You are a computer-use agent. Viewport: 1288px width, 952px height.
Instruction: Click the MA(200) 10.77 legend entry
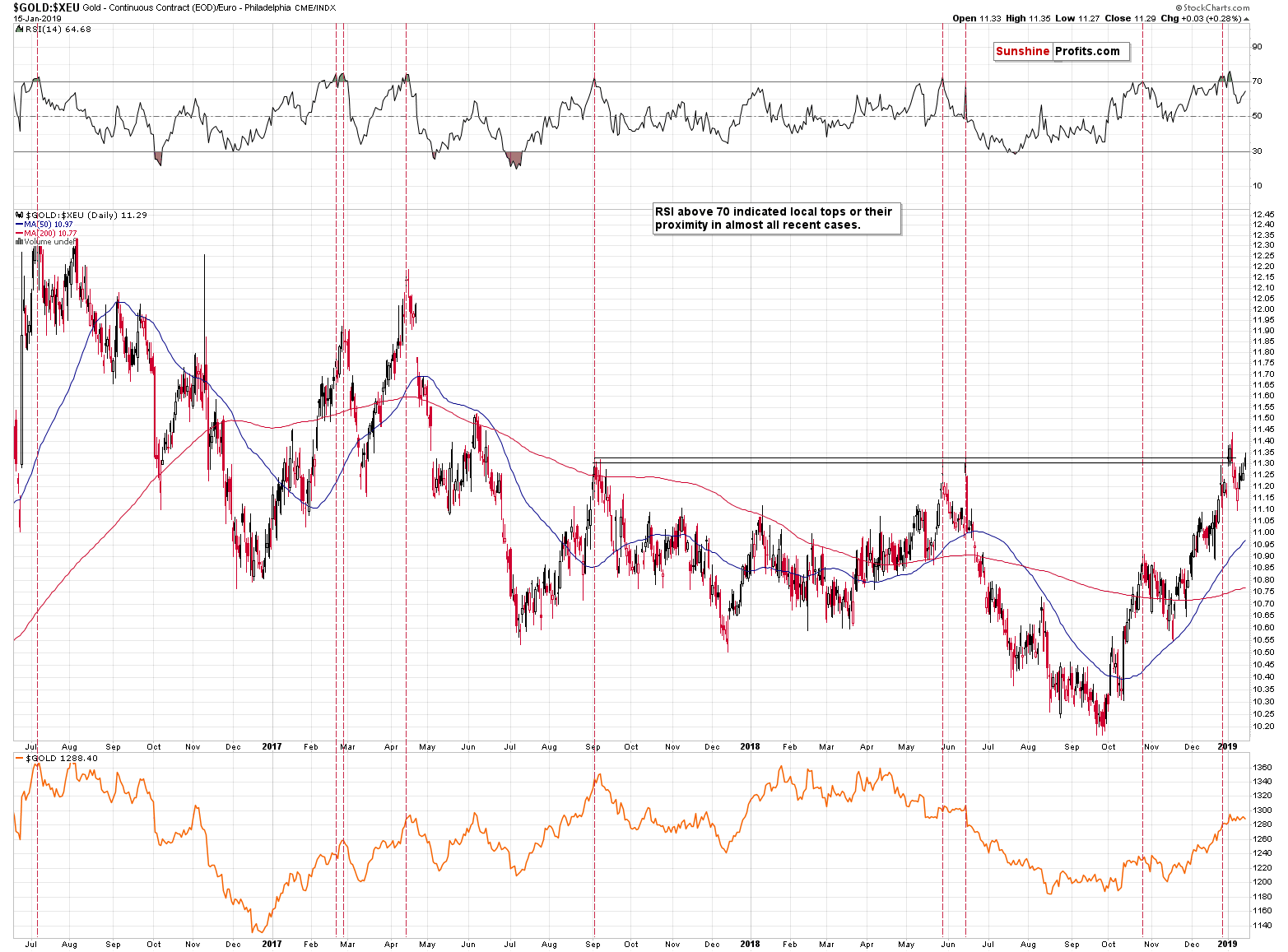click(50, 233)
